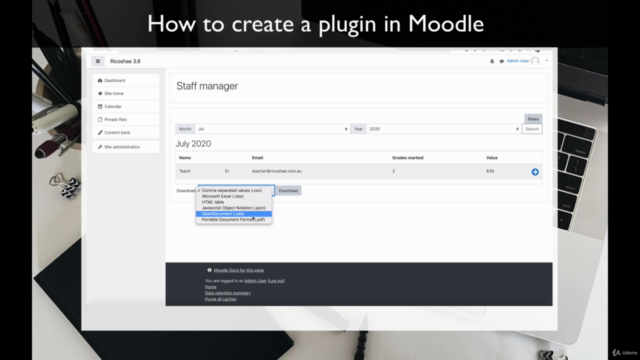
Task: Click the Site administration wrench icon
Action: (100, 147)
